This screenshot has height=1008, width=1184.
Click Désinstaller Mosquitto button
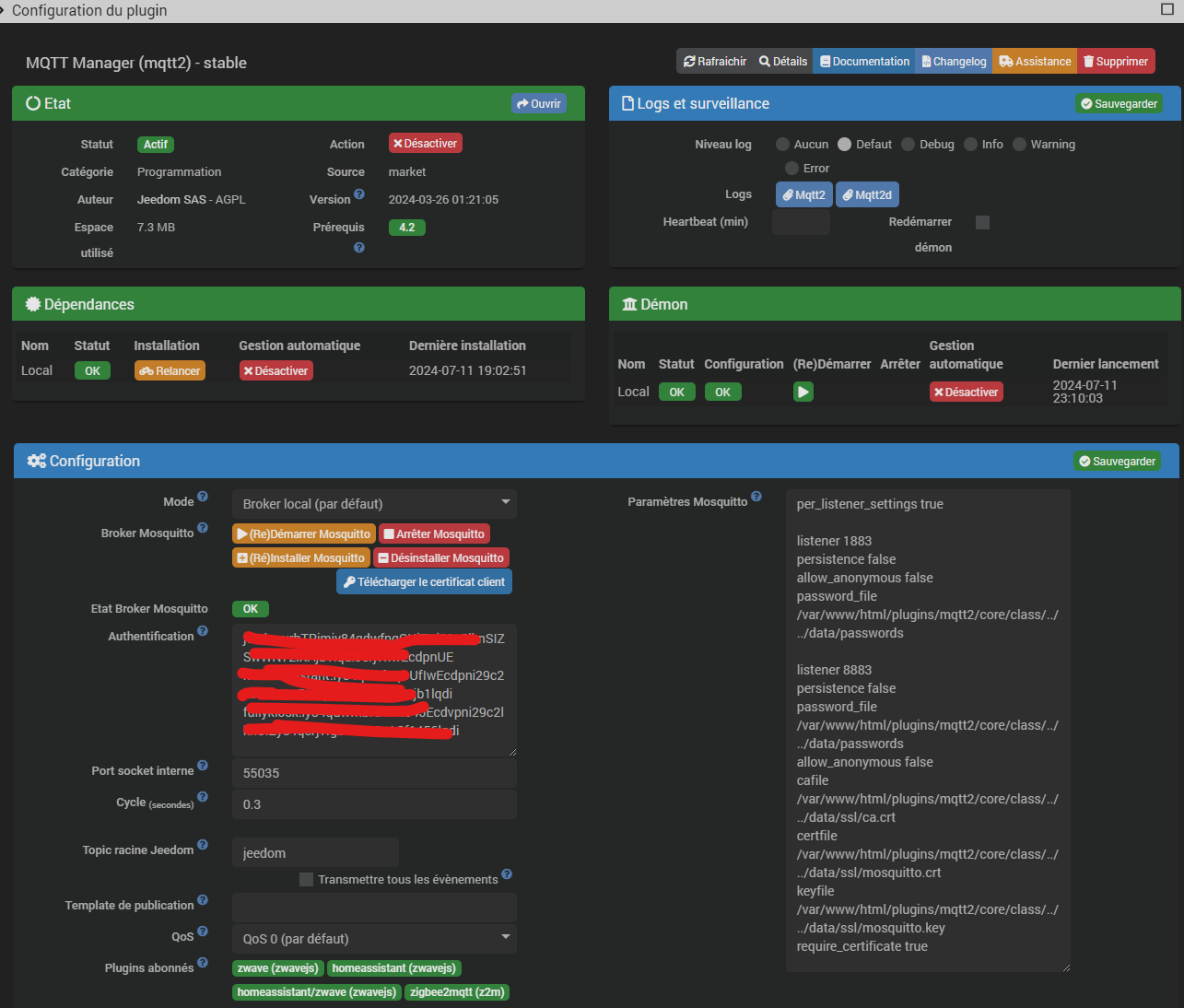(x=441, y=558)
